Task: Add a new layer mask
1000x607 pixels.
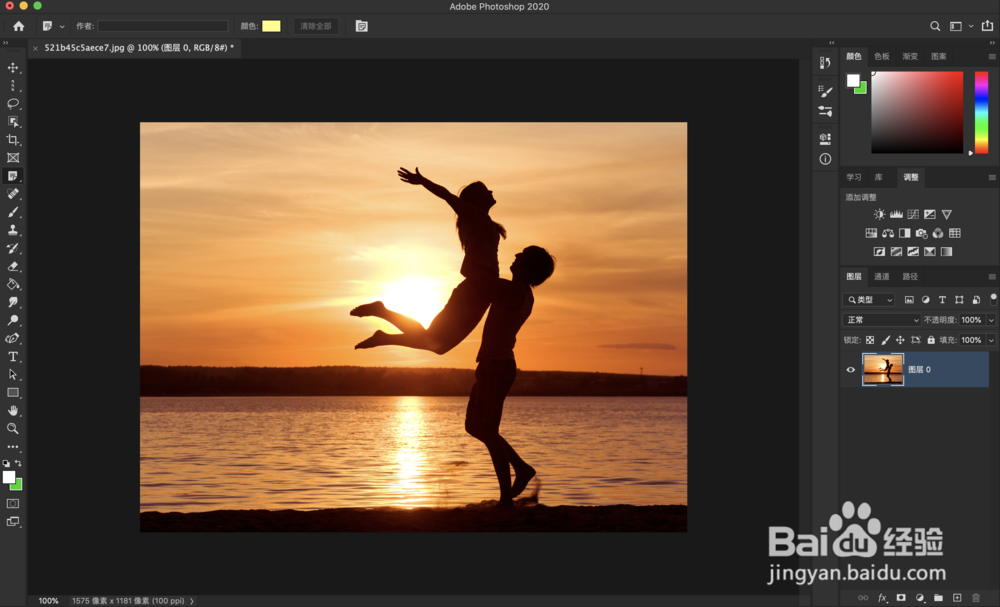Action: click(x=901, y=597)
